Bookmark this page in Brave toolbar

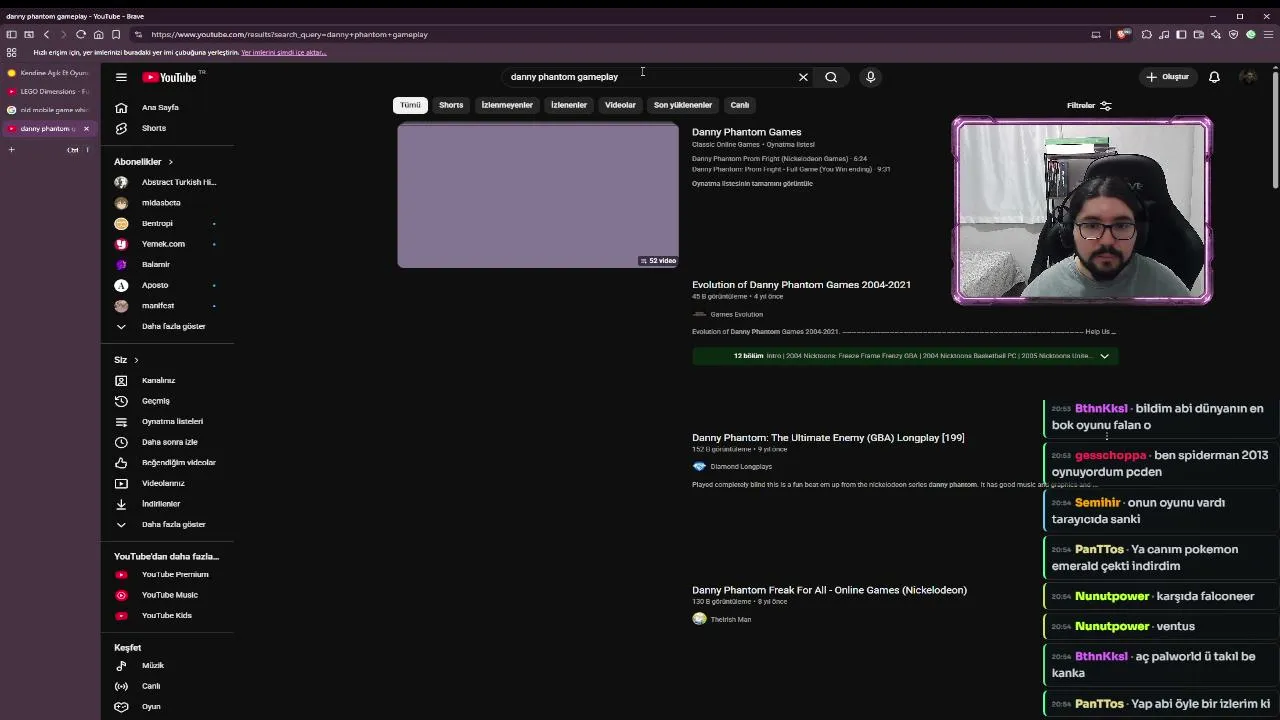pyautogui.click(x=116, y=34)
